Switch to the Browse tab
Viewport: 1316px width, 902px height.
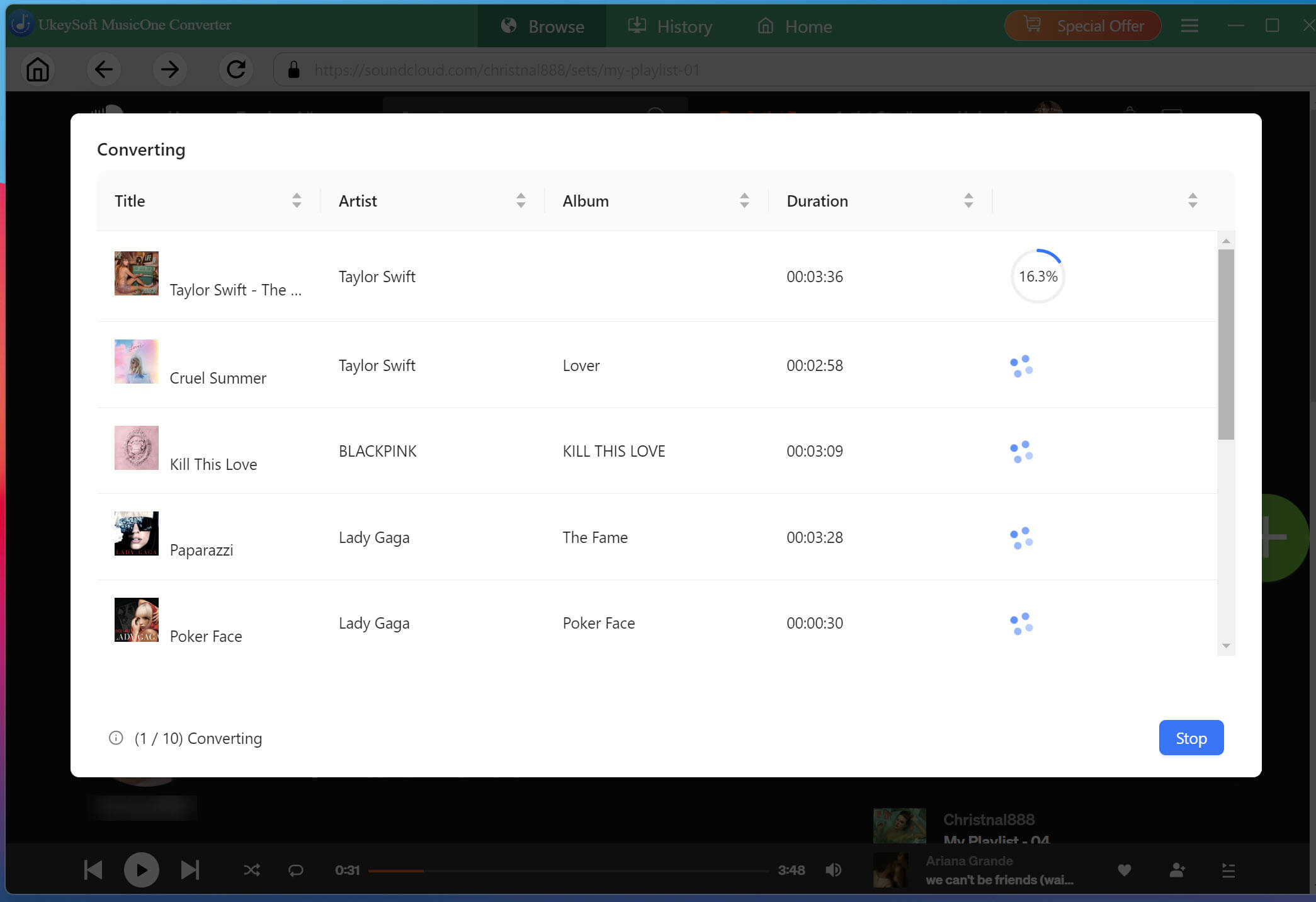[542, 26]
